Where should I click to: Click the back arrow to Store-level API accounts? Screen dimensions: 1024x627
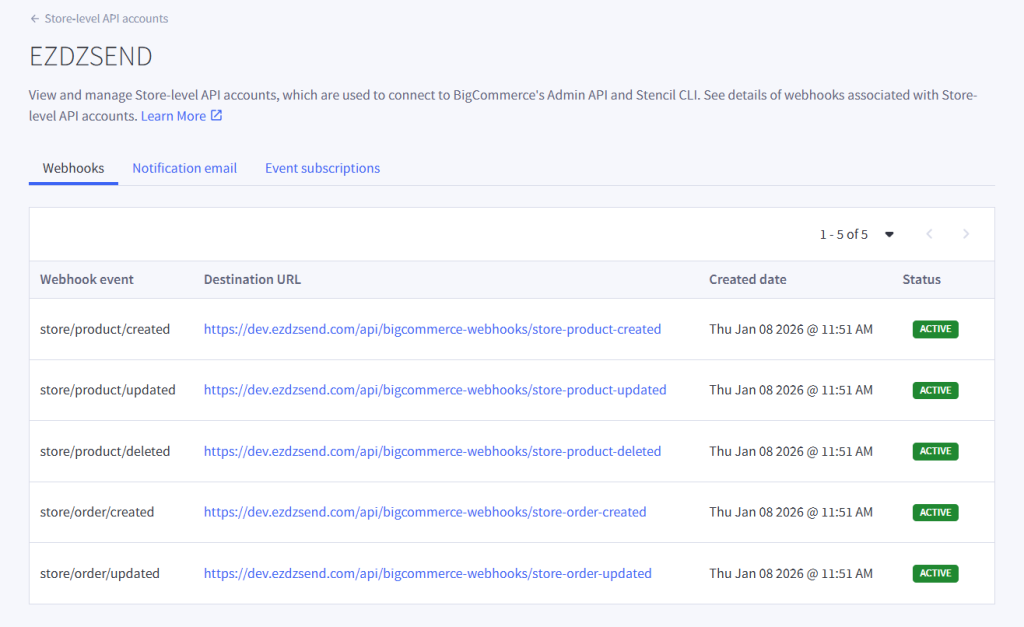pos(35,19)
